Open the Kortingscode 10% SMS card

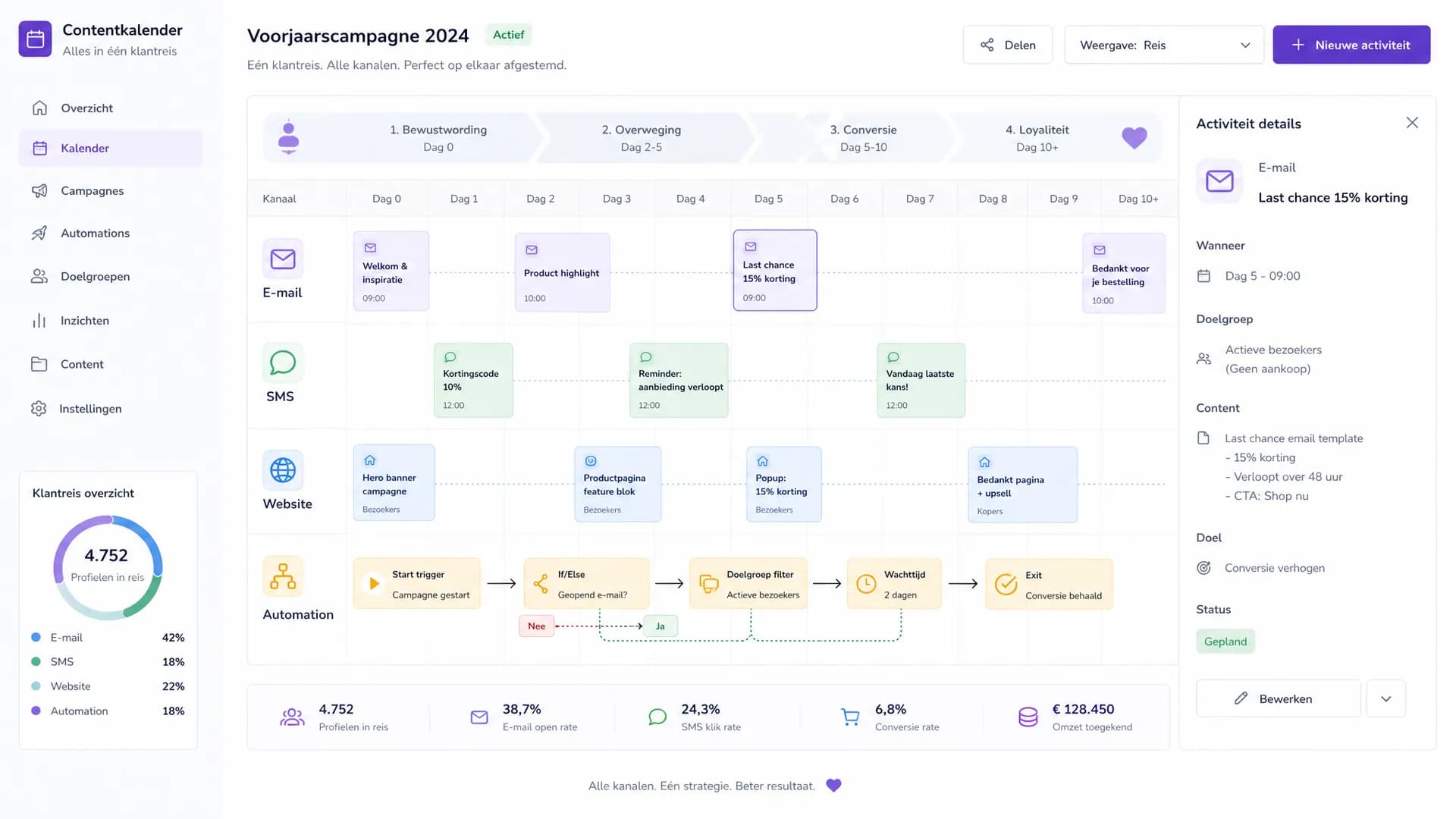coord(473,381)
